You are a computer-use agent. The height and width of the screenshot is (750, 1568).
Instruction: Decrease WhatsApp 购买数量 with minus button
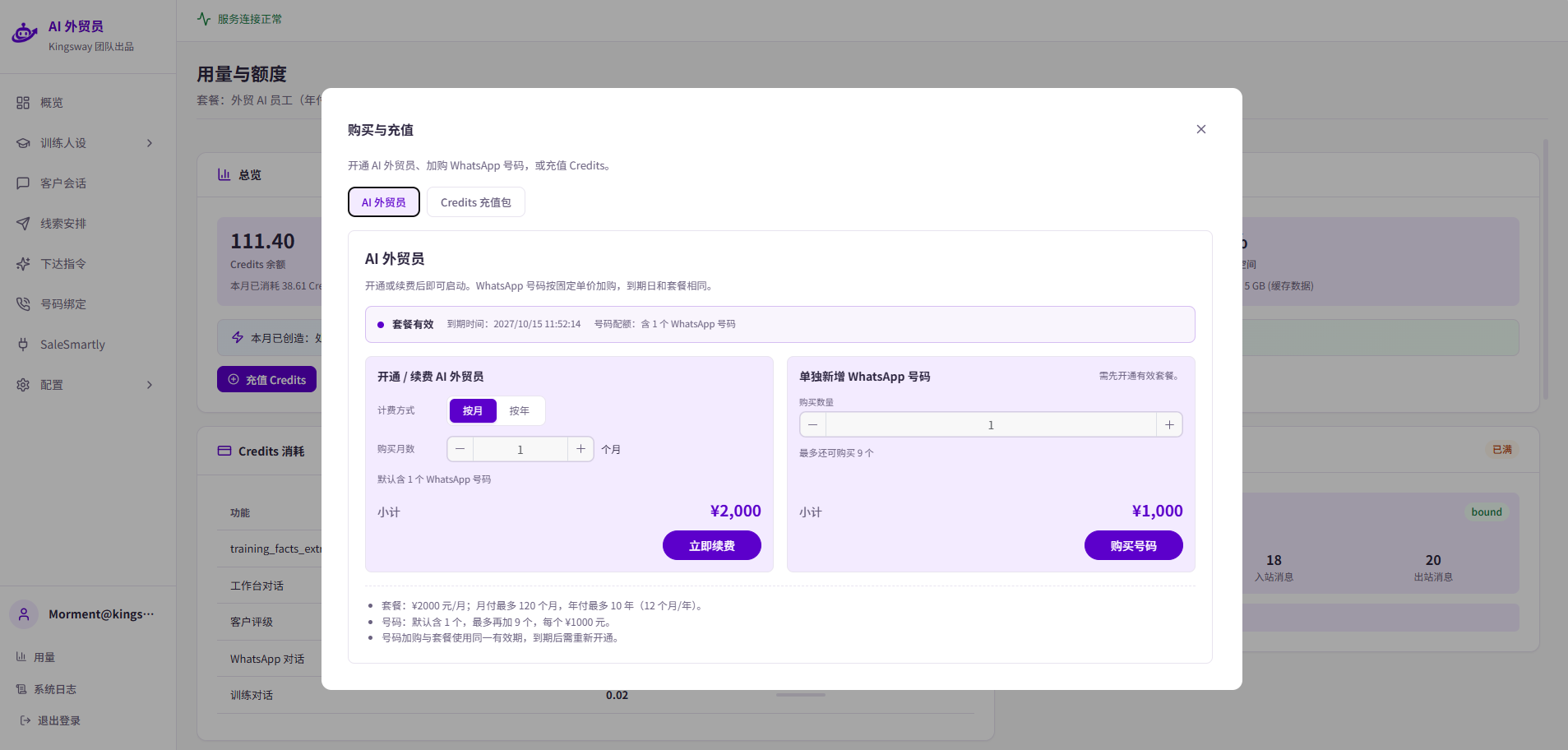[x=813, y=424]
